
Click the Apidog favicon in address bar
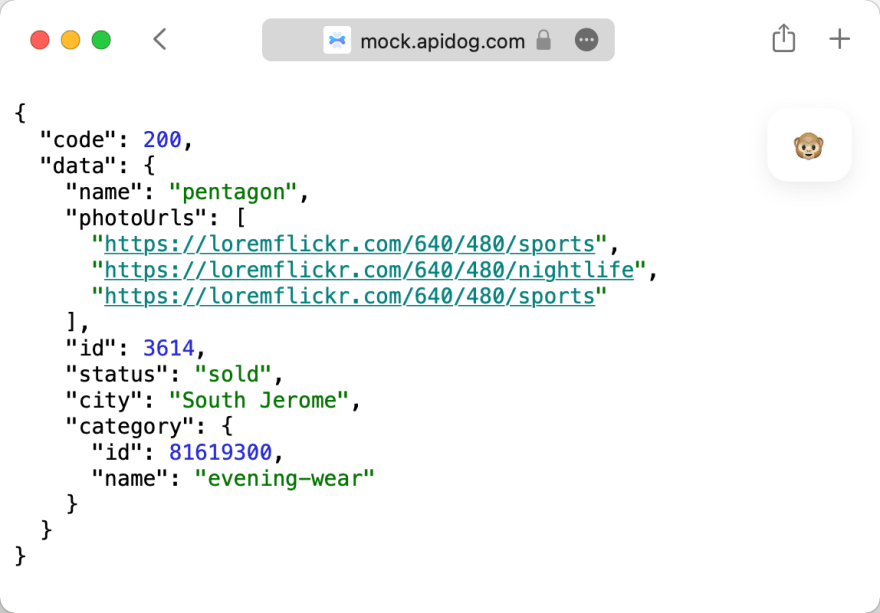click(337, 40)
